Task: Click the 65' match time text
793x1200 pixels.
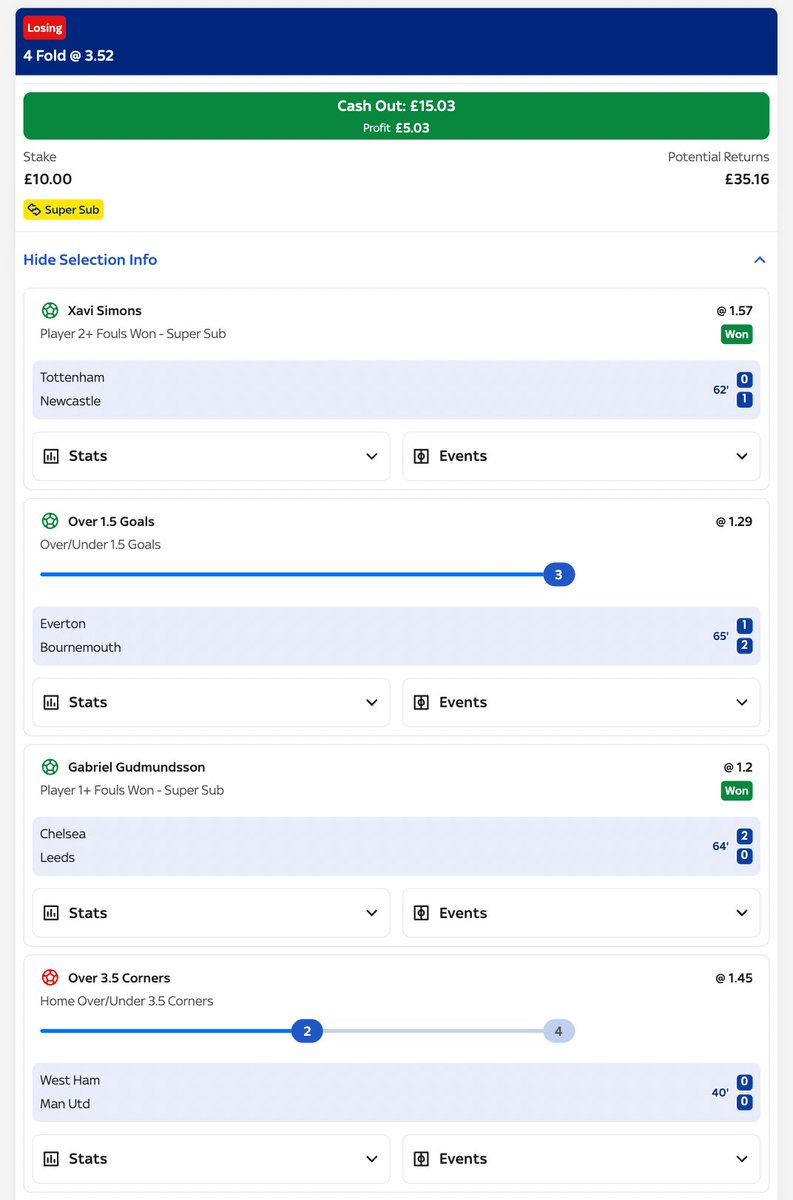Action: [x=721, y=636]
